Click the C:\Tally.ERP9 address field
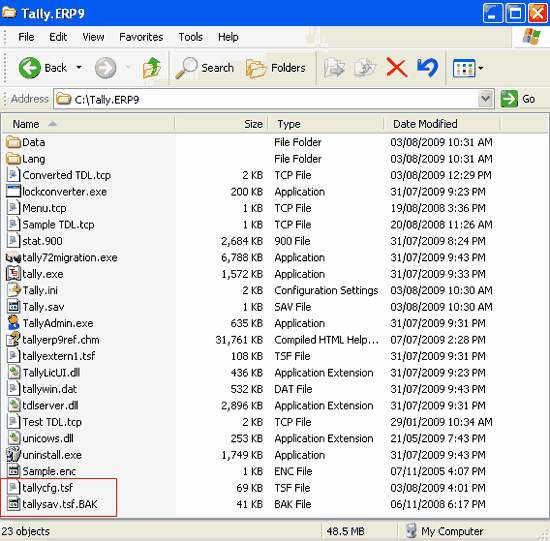 (267, 99)
